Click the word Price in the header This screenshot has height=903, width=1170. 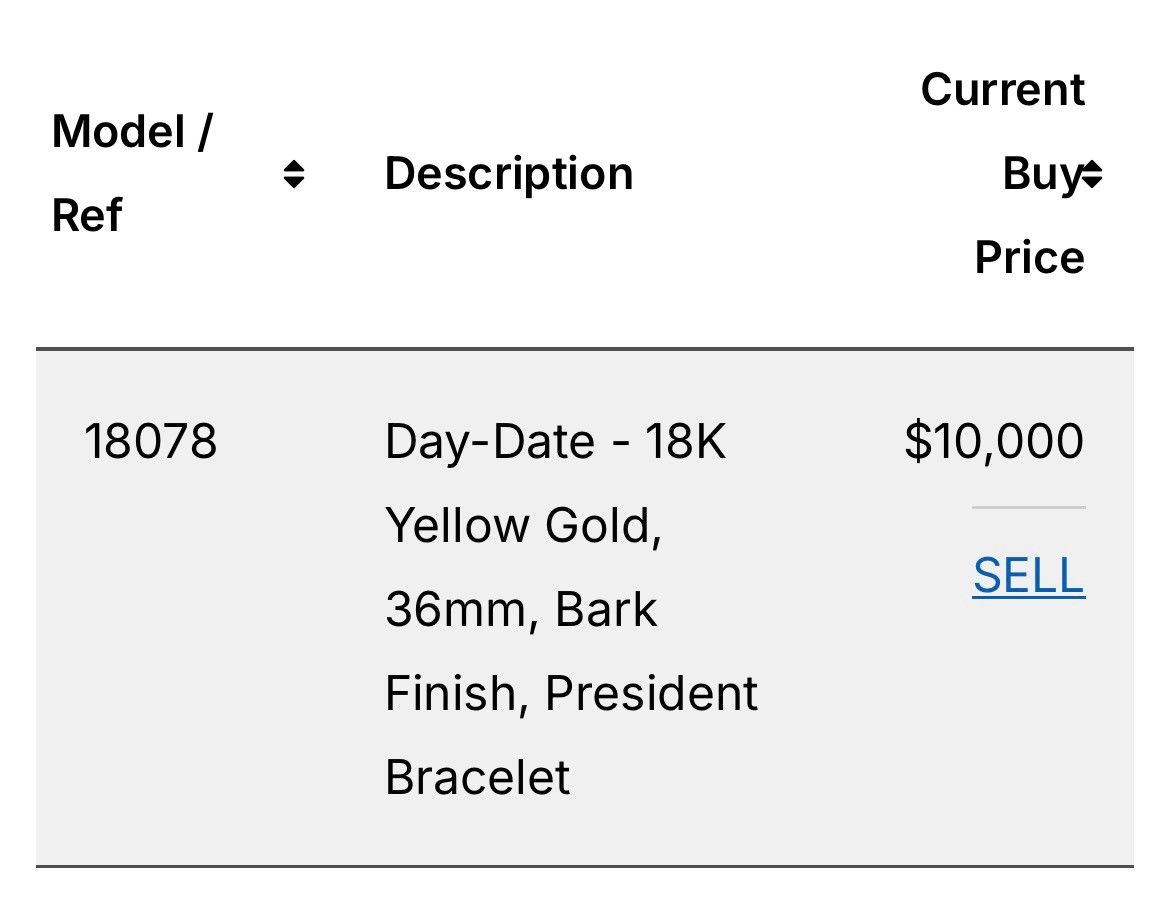tap(1030, 257)
